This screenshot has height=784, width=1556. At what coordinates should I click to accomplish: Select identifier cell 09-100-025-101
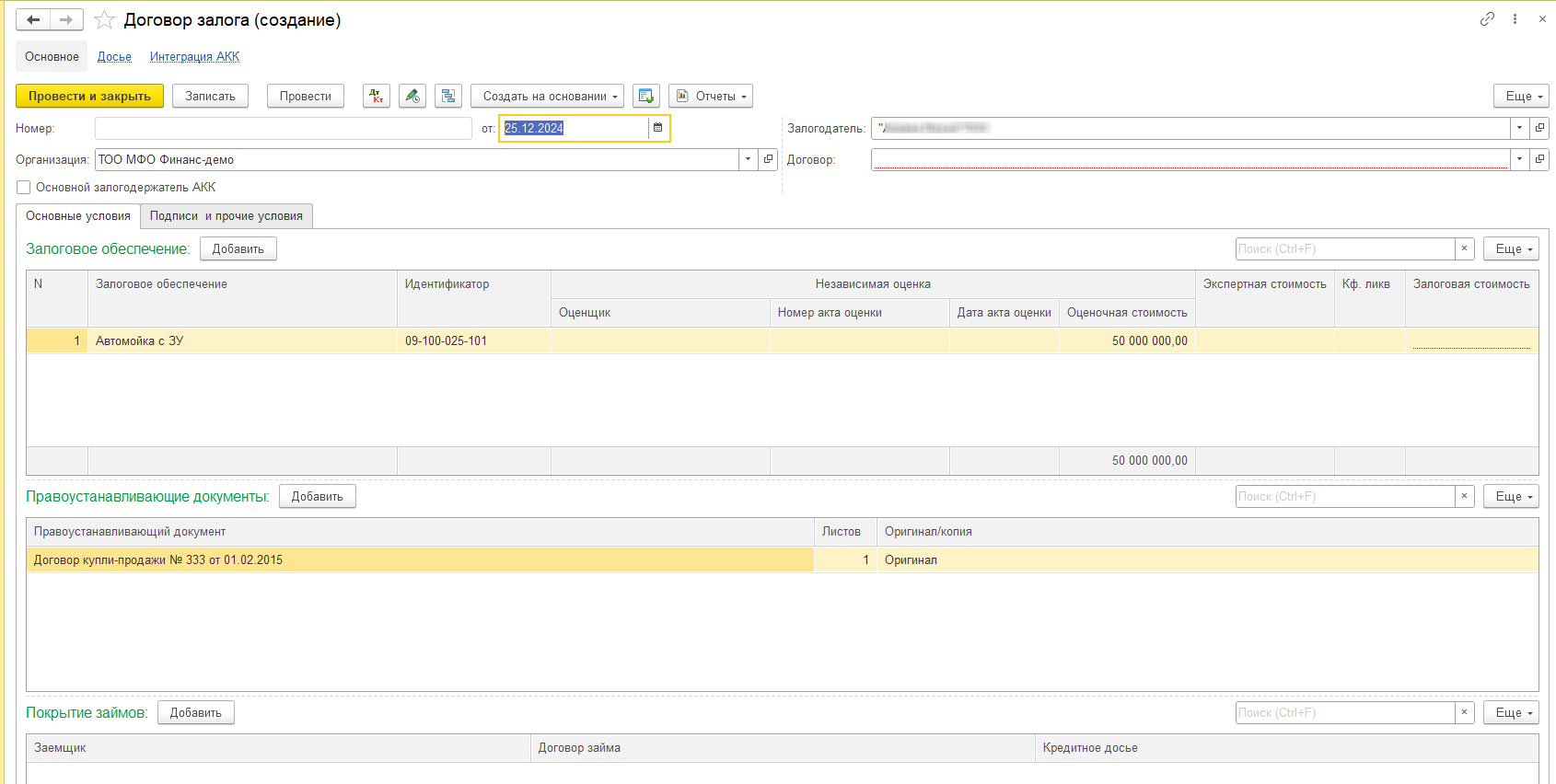(x=474, y=340)
